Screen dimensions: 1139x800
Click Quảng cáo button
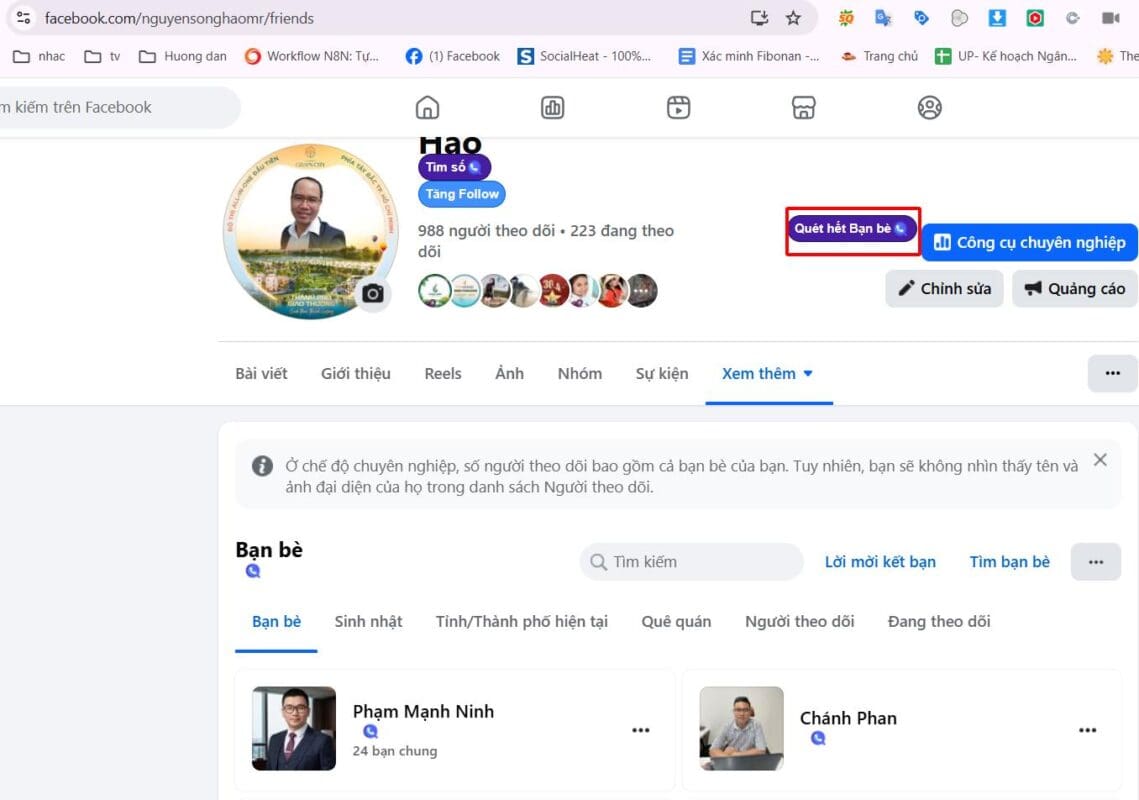click(x=1074, y=288)
